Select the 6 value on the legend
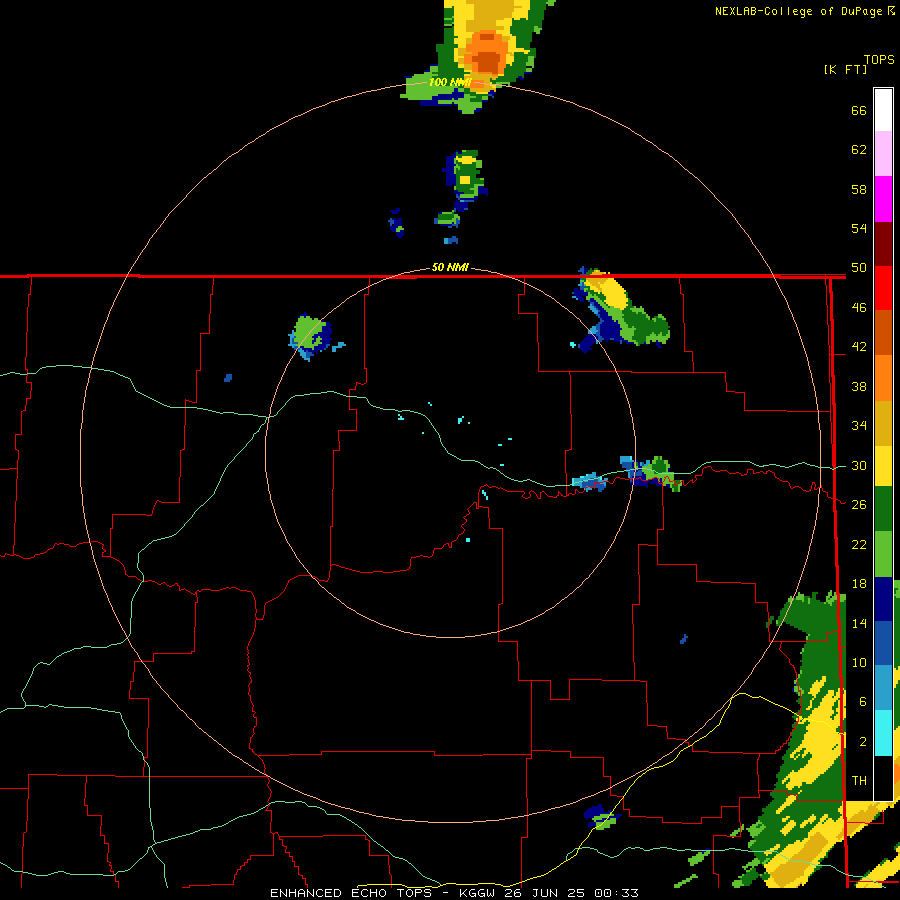Image resolution: width=900 pixels, height=900 pixels. click(x=863, y=702)
